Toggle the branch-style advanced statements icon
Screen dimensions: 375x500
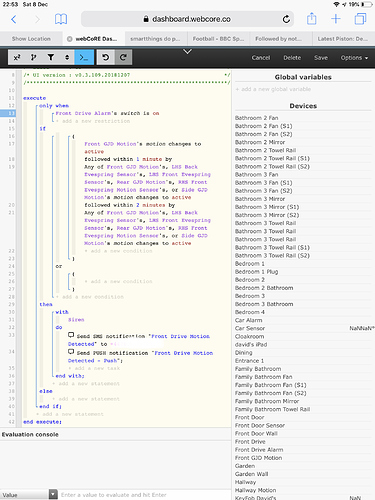click(x=34, y=57)
